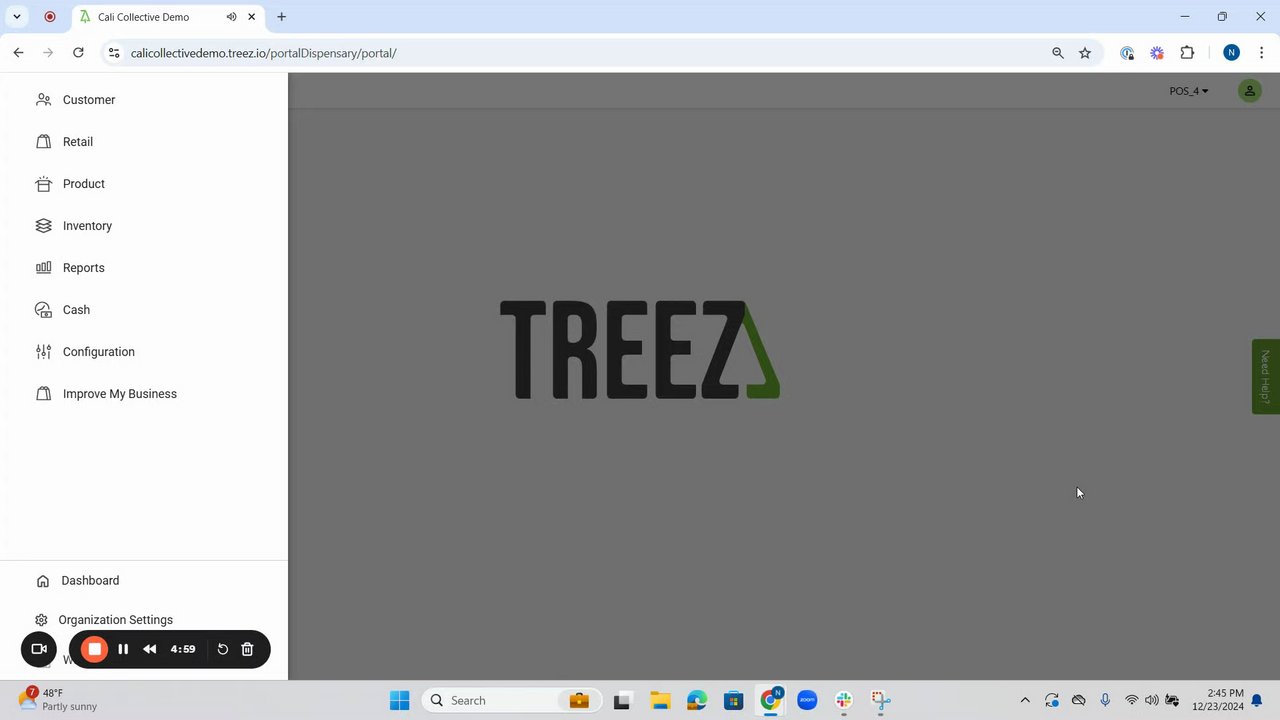Open Wi-Fi network settings in tray
This screenshot has width=1280, height=720.
click(1132, 700)
